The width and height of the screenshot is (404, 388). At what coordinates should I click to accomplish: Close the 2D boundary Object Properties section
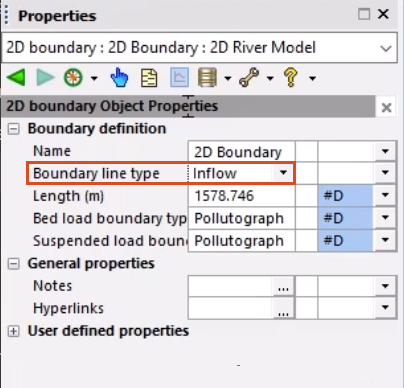[x=386, y=107]
